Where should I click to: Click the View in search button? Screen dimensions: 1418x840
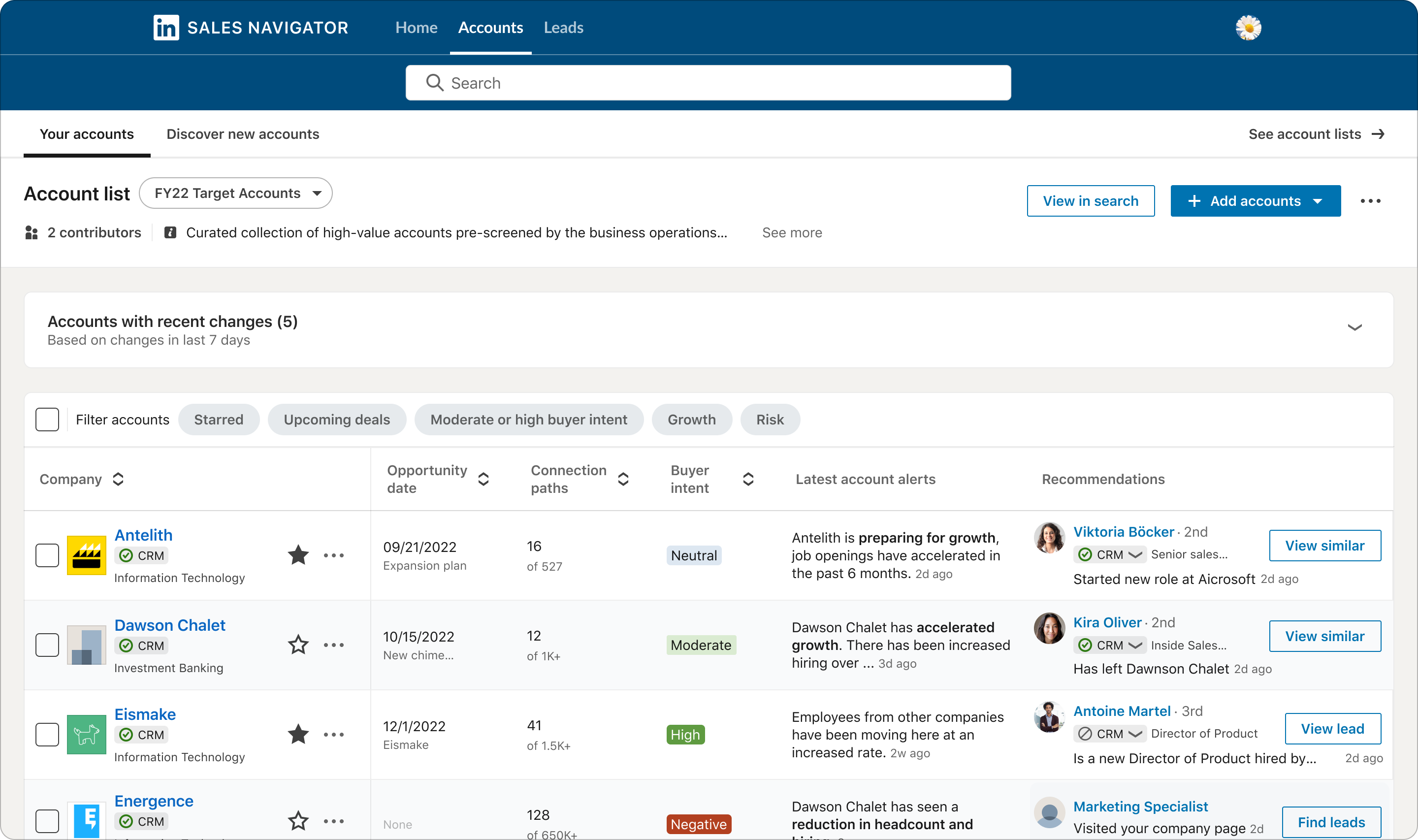click(1091, 201)
